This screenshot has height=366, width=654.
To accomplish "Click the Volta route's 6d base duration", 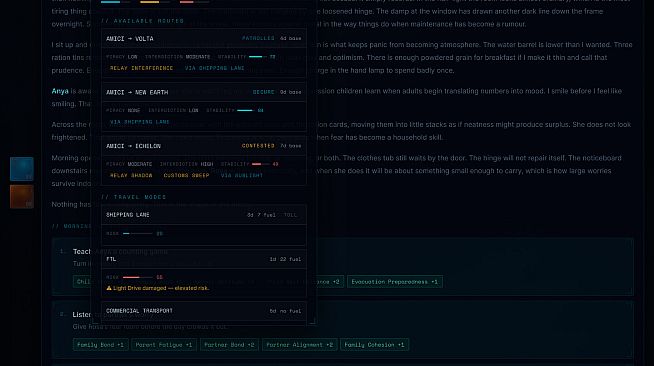I will click(290, 38).
